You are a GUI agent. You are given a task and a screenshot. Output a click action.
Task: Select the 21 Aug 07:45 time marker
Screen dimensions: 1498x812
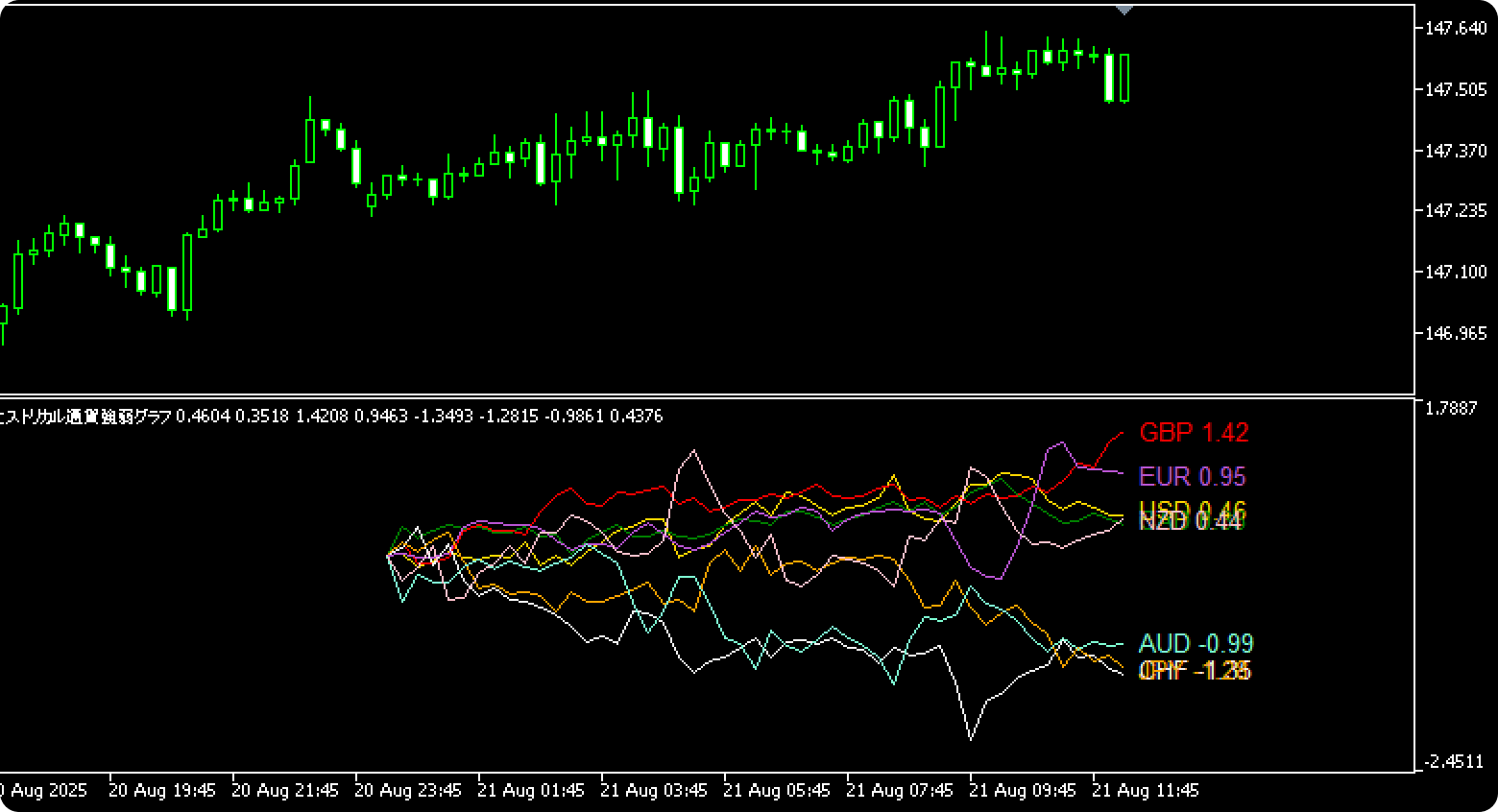click(900, 791)
